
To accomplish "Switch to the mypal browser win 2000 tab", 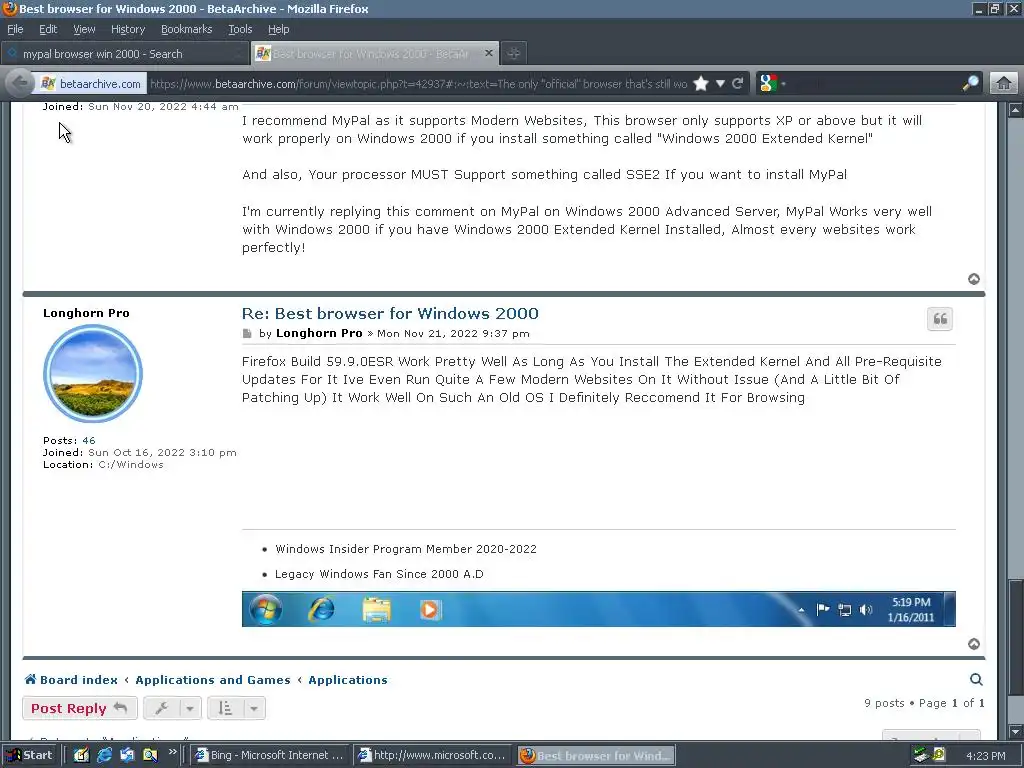I will point(125,54).
